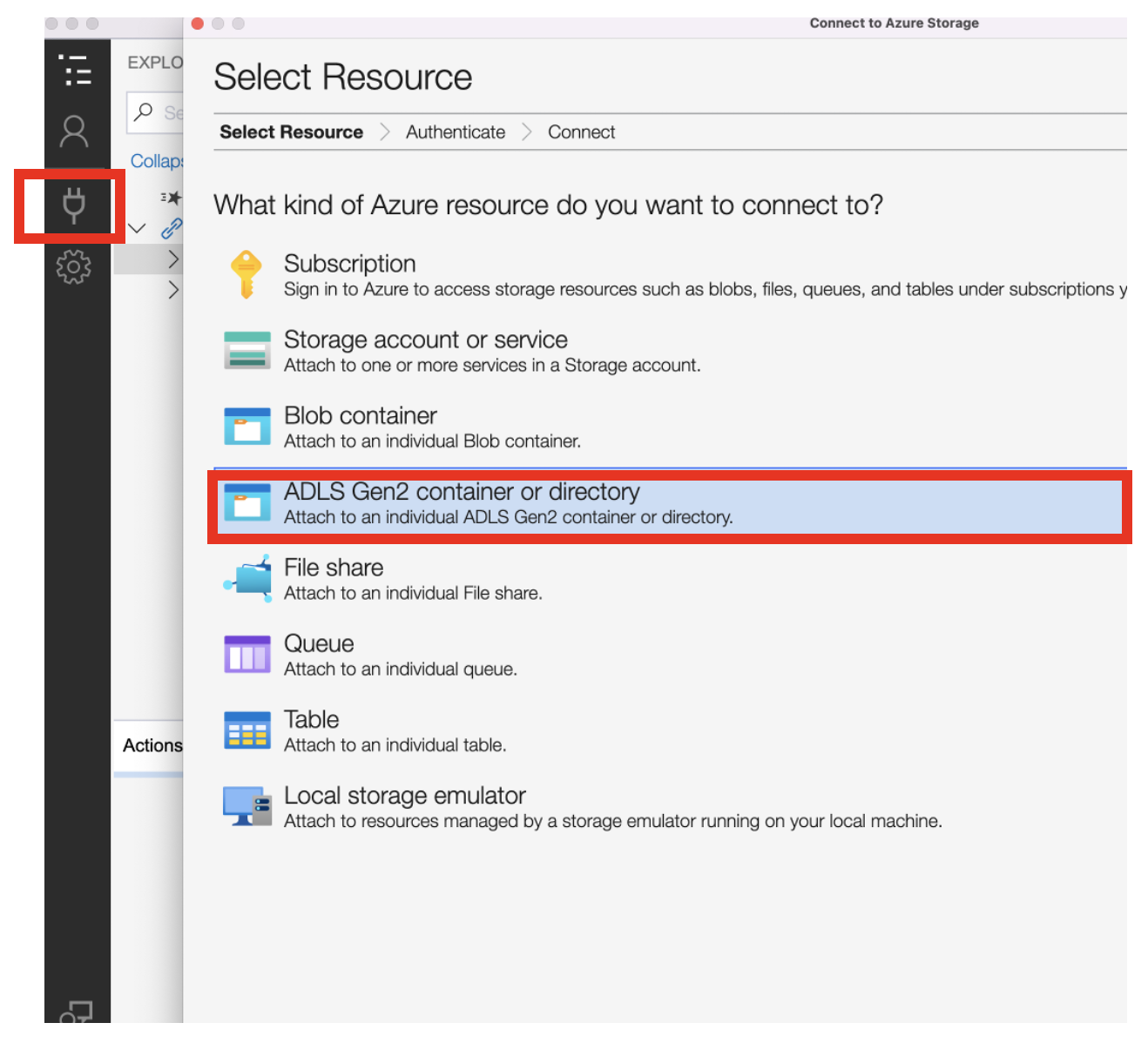Viewport: 1148px width, 1043px height.
Task: Click the yellow key Subscription icon
Action: 246,274
